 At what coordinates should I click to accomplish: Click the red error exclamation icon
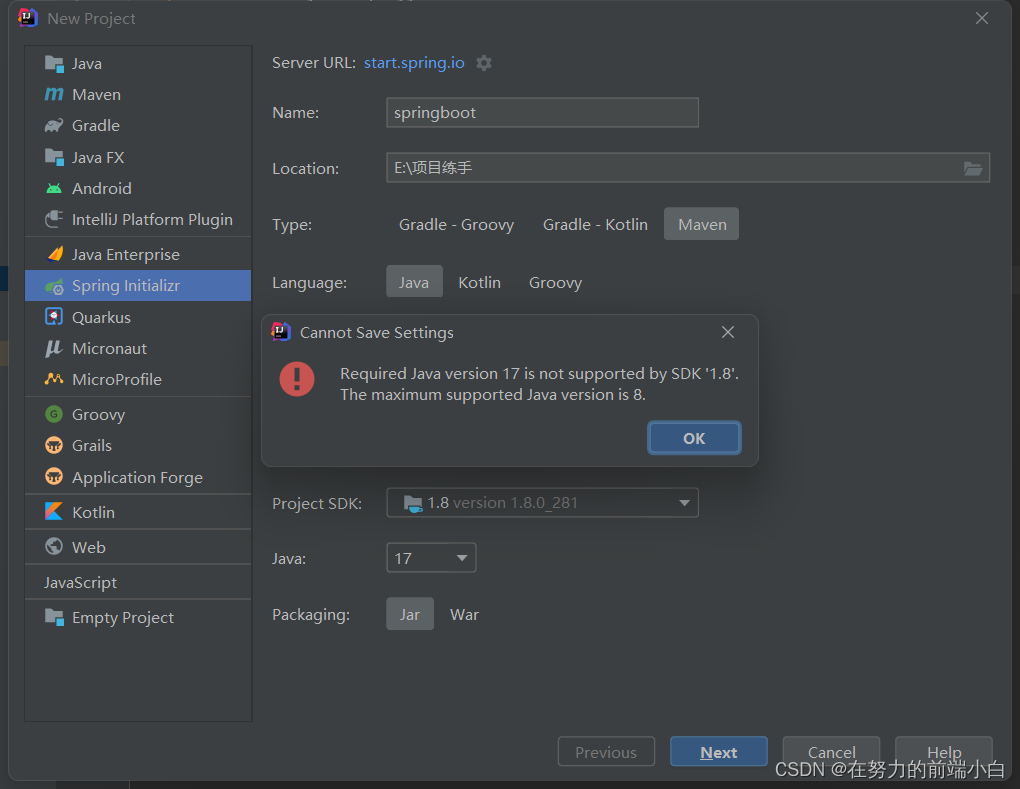[x=297, y=379]
